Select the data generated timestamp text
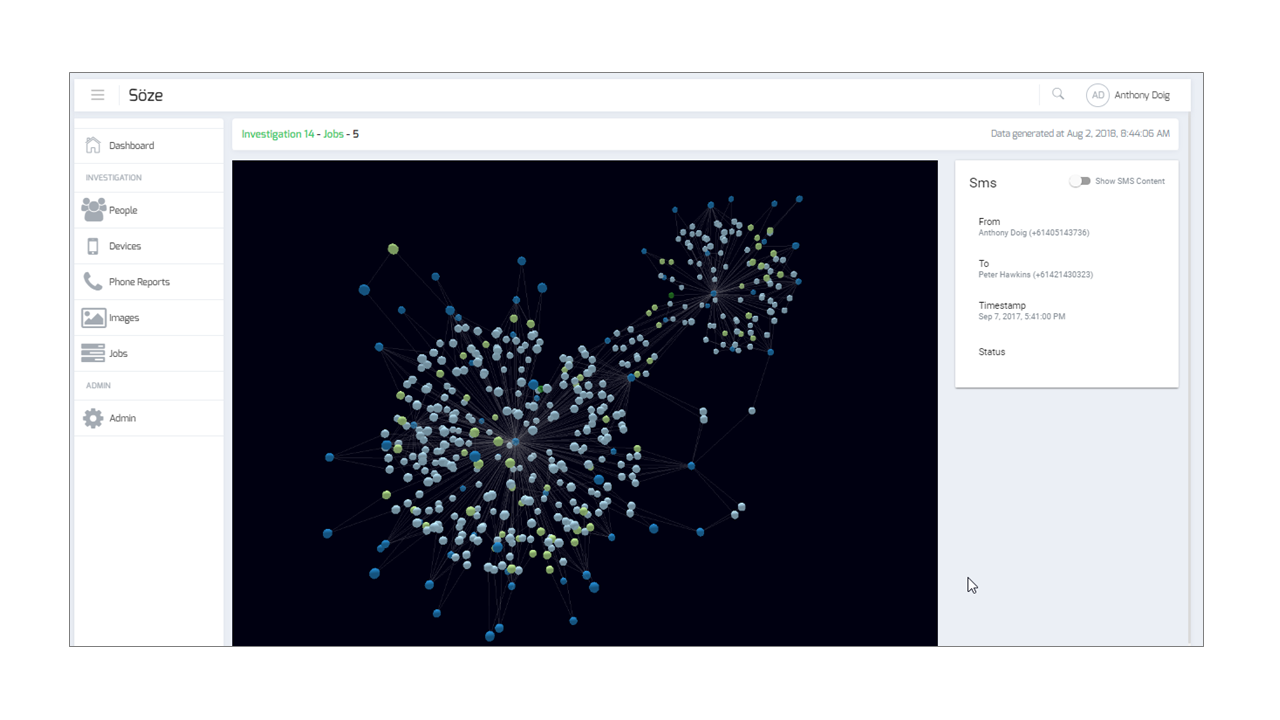Viewport: 1280px width, 720px height. pos(1080,133)
